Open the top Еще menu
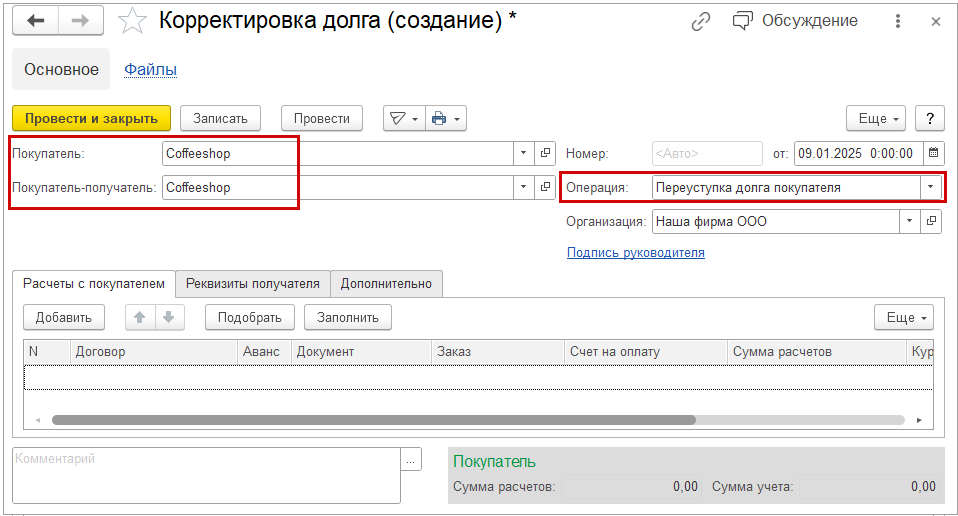 (876, 118)
